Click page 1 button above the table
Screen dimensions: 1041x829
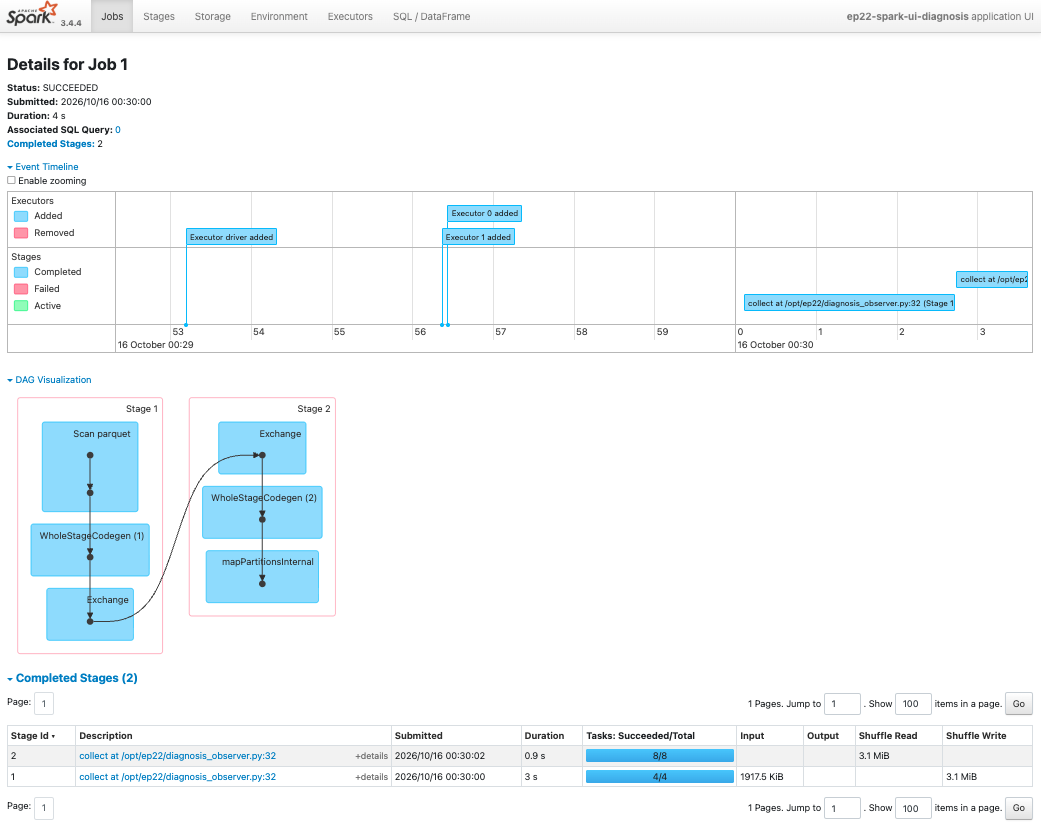coord(44,704)
